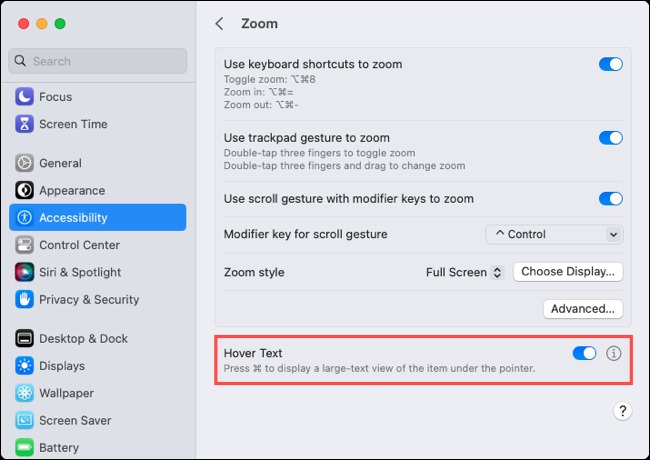Toggle scroll gesture with modifier keys switch
Viewport: 650px width, 460px height.
coord(611,199)
